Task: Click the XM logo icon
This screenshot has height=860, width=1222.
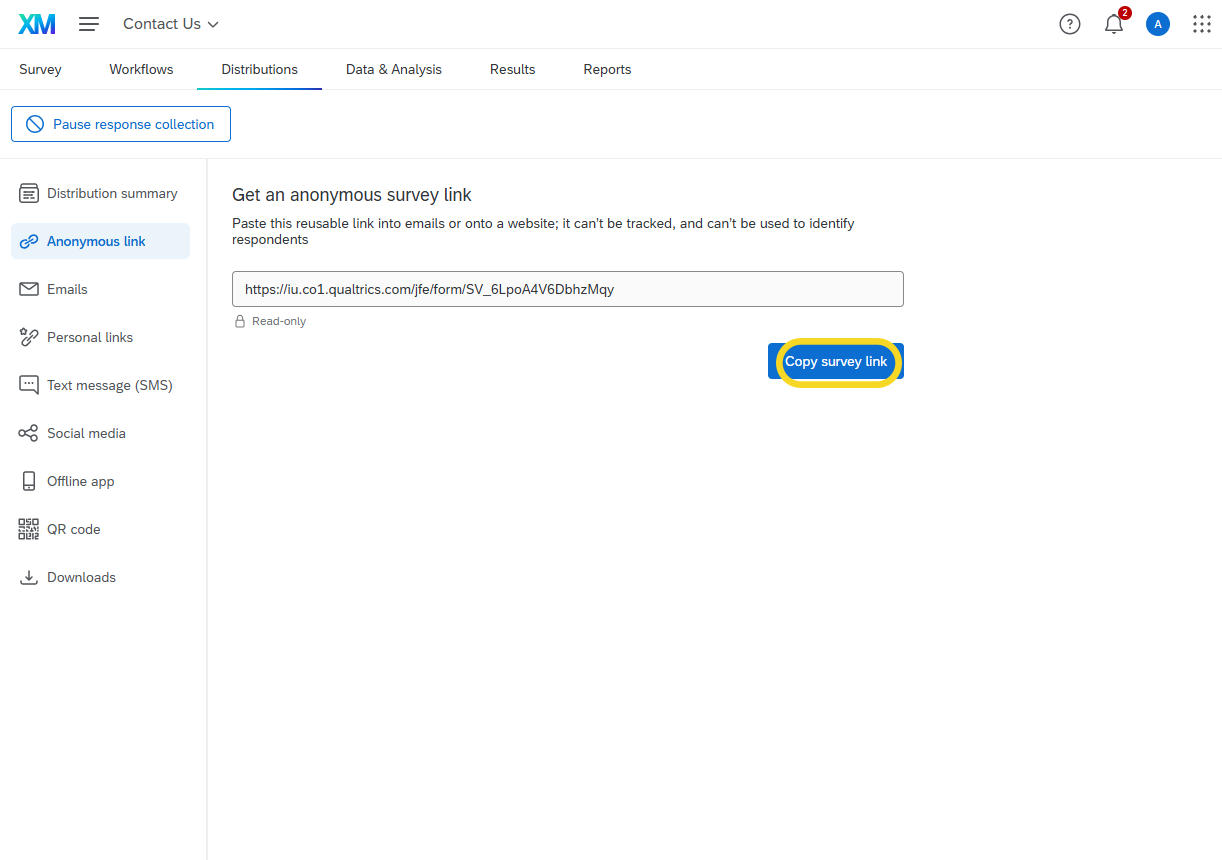Action: (x=37, y=24)
